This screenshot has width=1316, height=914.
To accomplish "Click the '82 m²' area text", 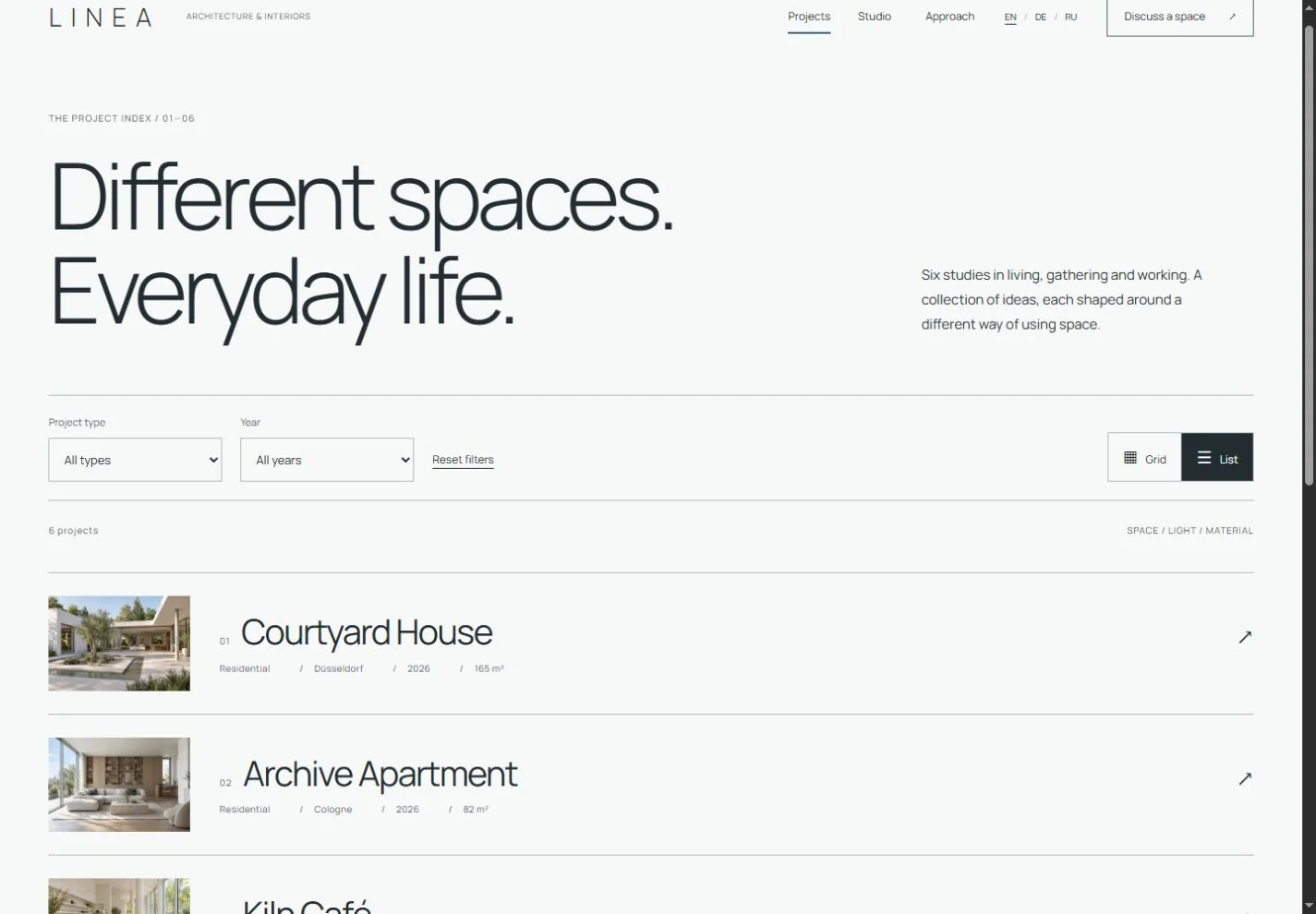I will tap(476, 810).
